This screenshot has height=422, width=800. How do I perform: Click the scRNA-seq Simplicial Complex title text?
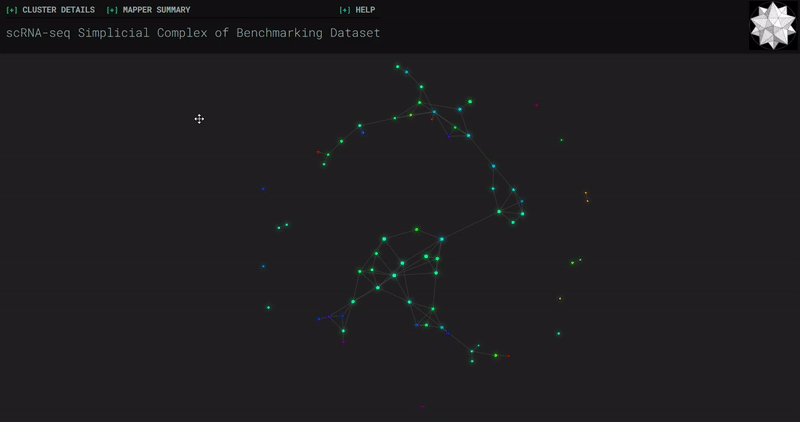coord(193,33)
